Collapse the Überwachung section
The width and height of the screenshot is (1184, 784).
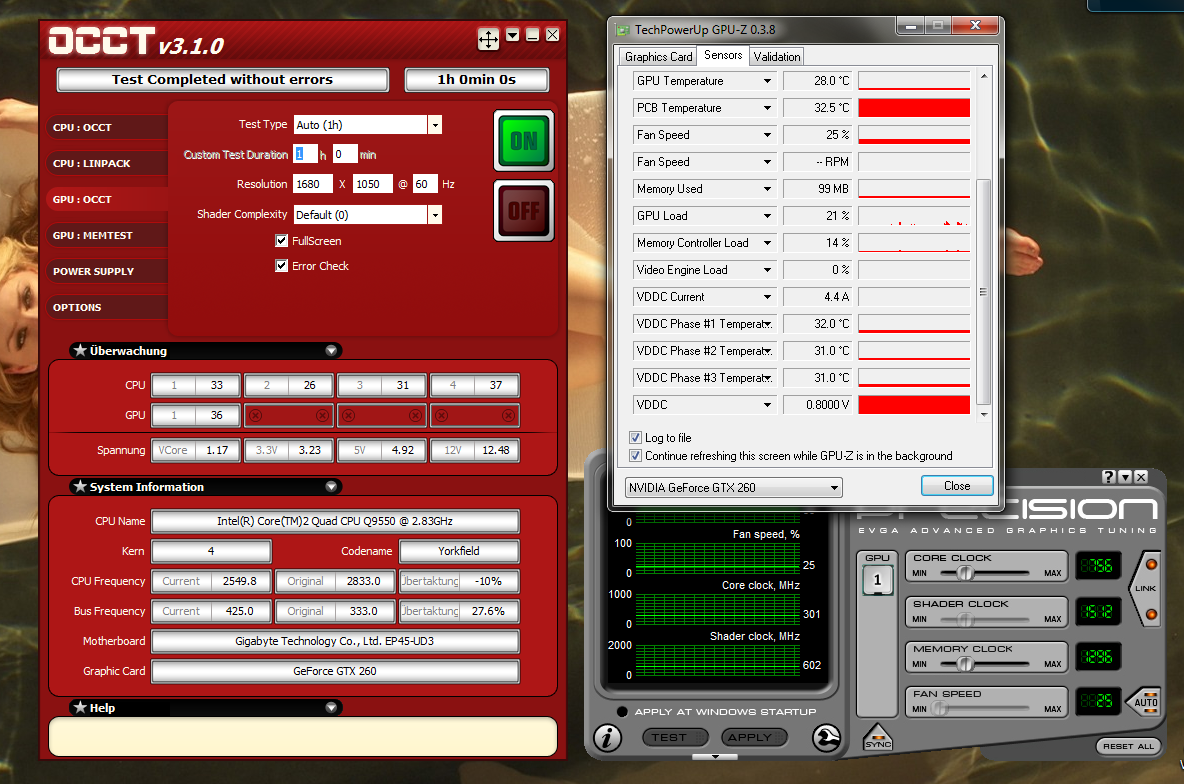pos(331,350)
